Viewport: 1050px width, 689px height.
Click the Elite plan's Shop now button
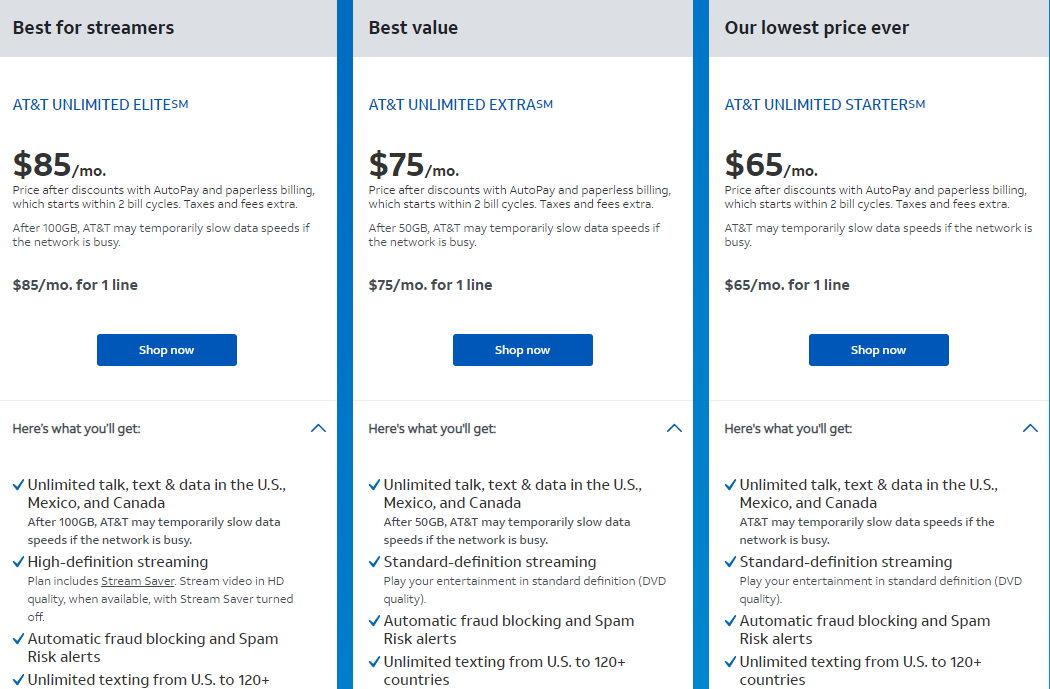pos(166,350)
